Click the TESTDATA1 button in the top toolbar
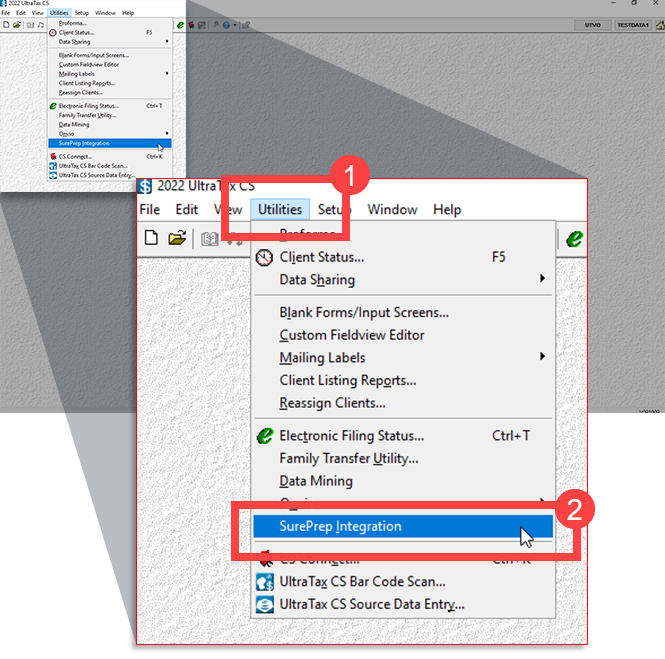 (633, 25)
